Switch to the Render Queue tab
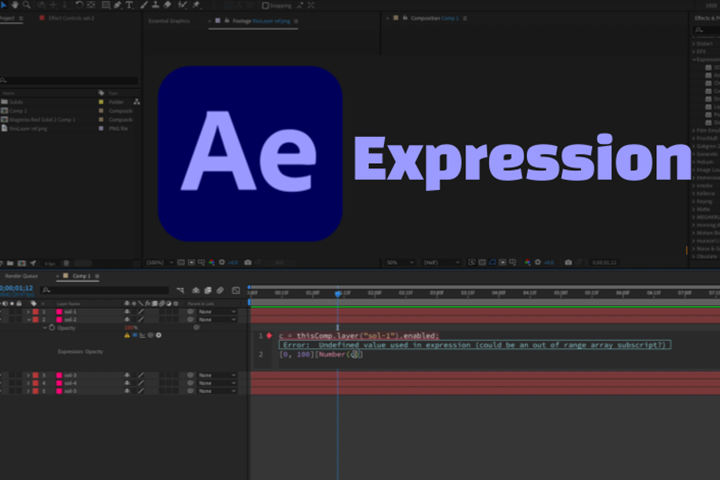This screenshot has height=480, width=720. click(x=21, y=276)
